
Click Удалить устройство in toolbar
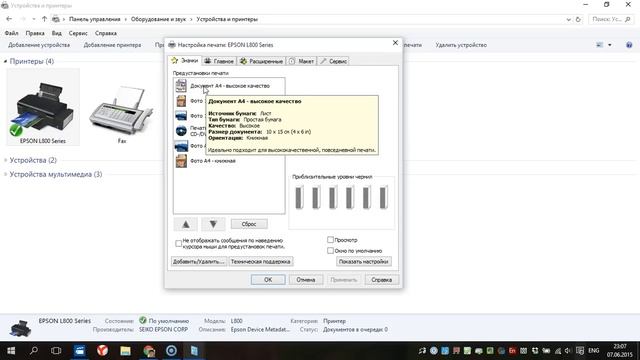click(x=461, y=45)
